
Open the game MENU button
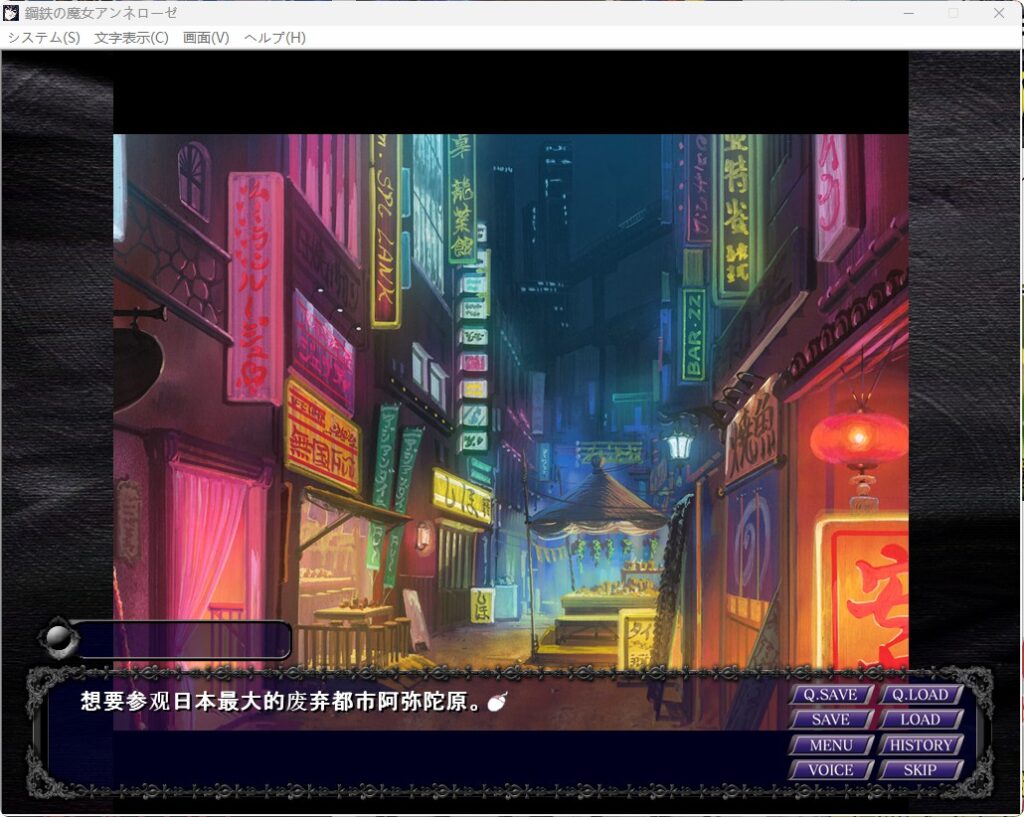831,745
